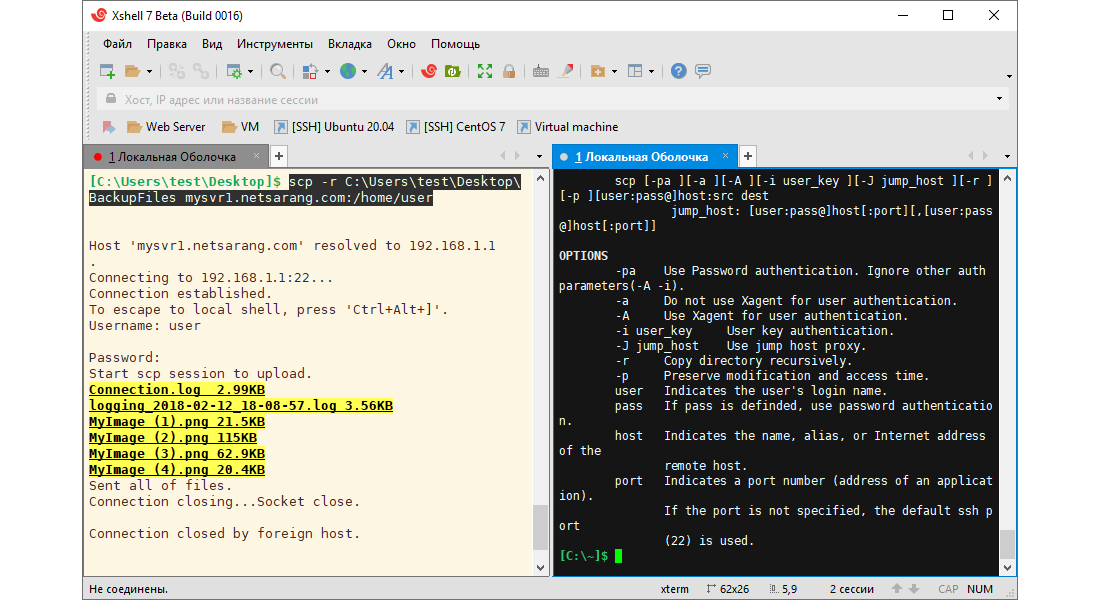Click right terminal scrollbar up arrow
Viewport: 1100px width, 600px height.
point(1007,178)
